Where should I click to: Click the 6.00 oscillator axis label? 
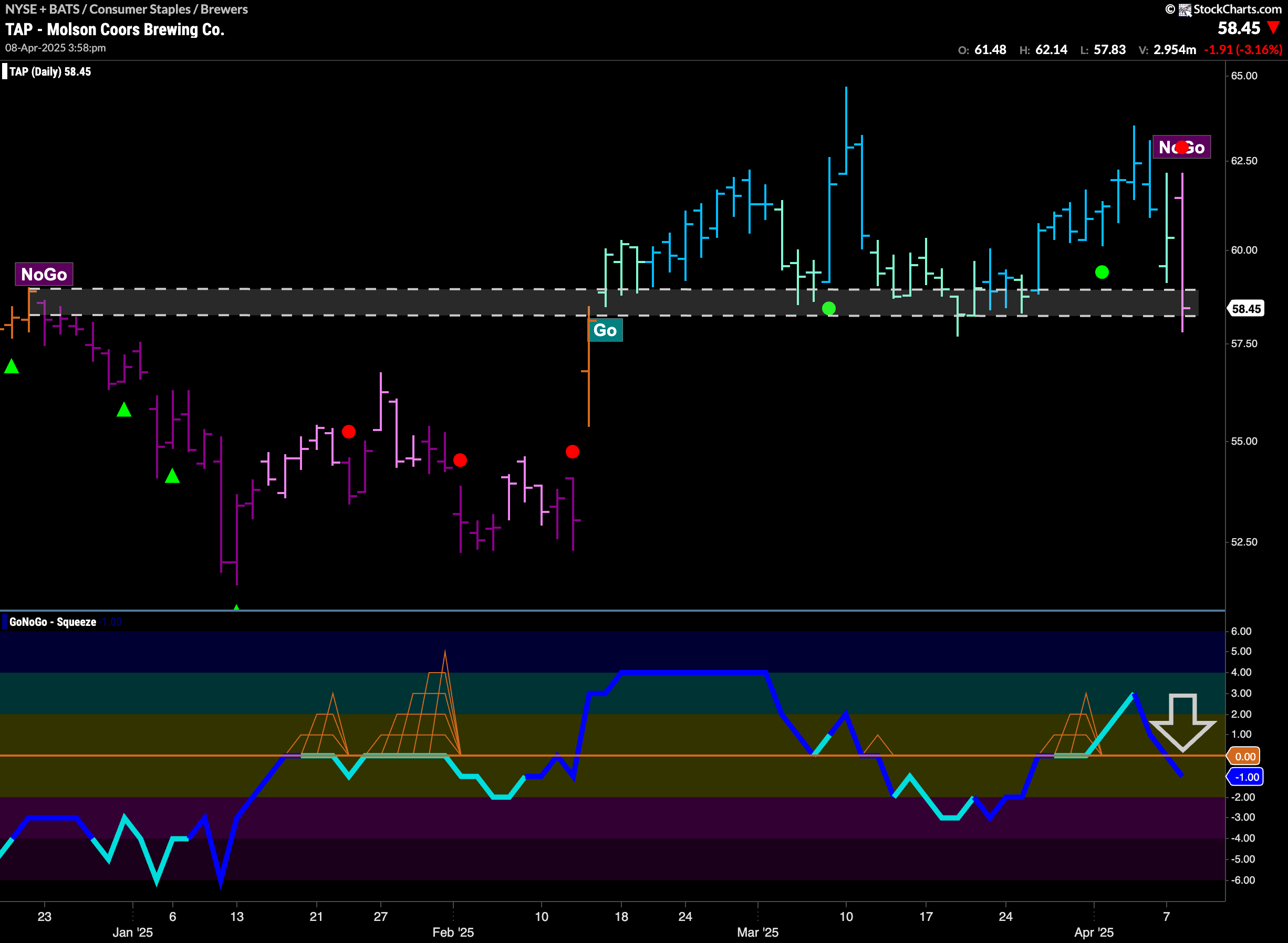[1241, 631]
